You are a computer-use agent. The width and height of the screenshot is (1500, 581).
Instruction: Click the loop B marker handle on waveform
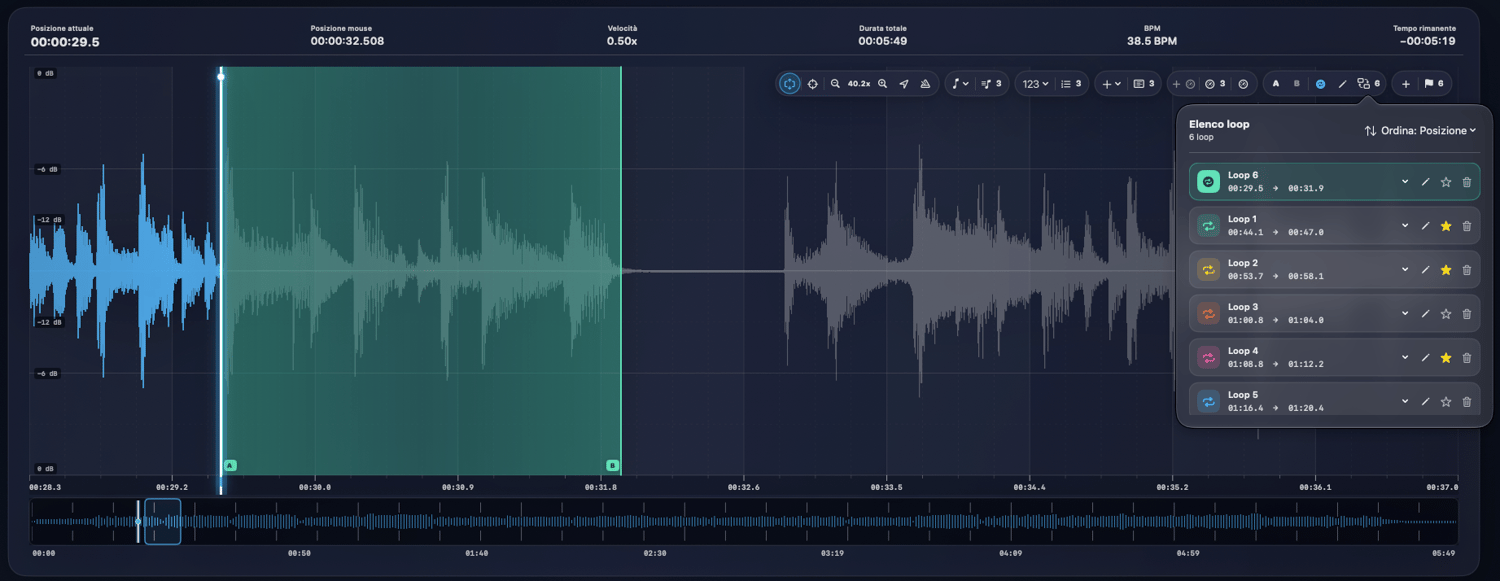613,466
